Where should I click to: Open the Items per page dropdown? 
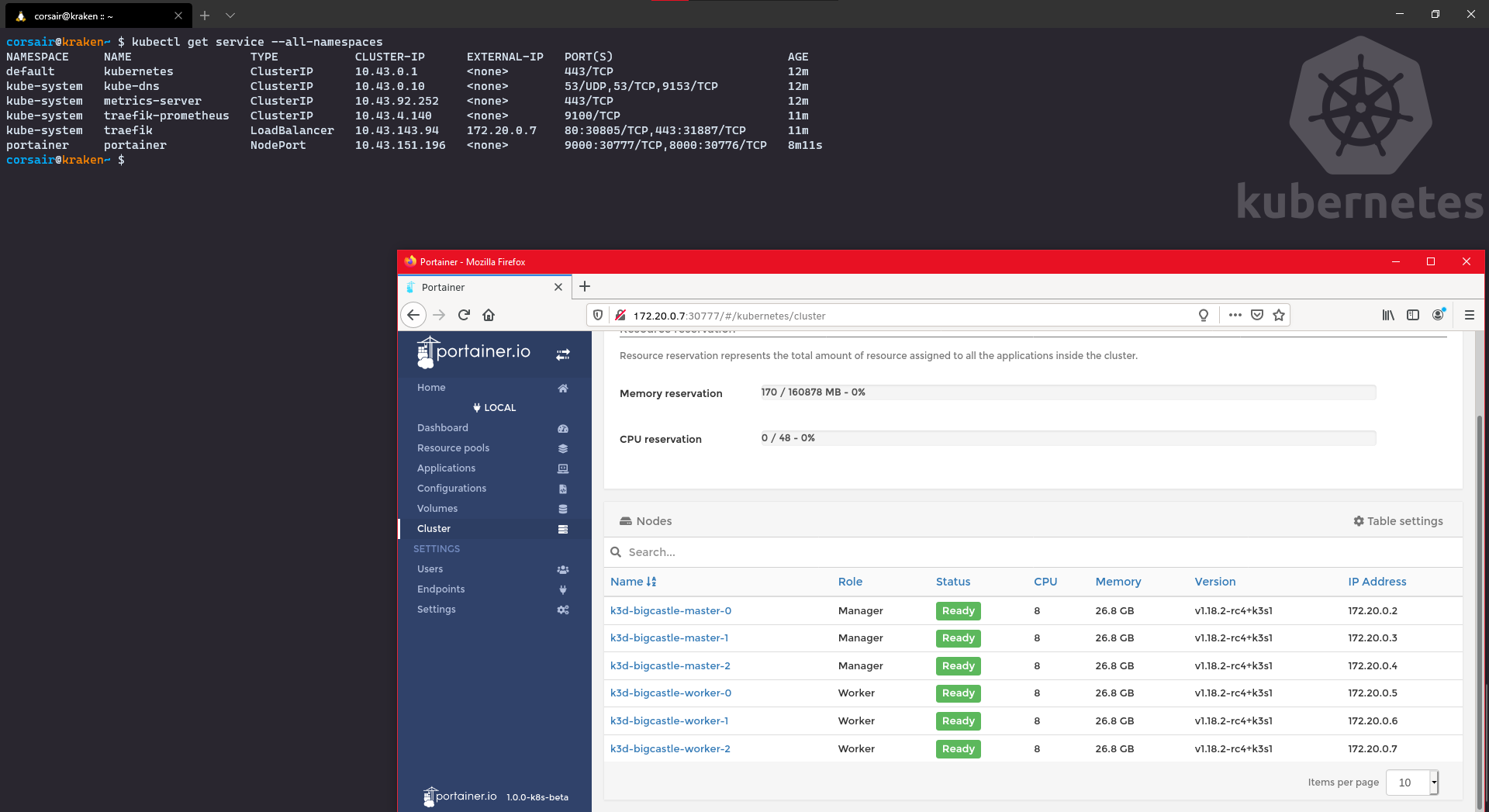1411,783
